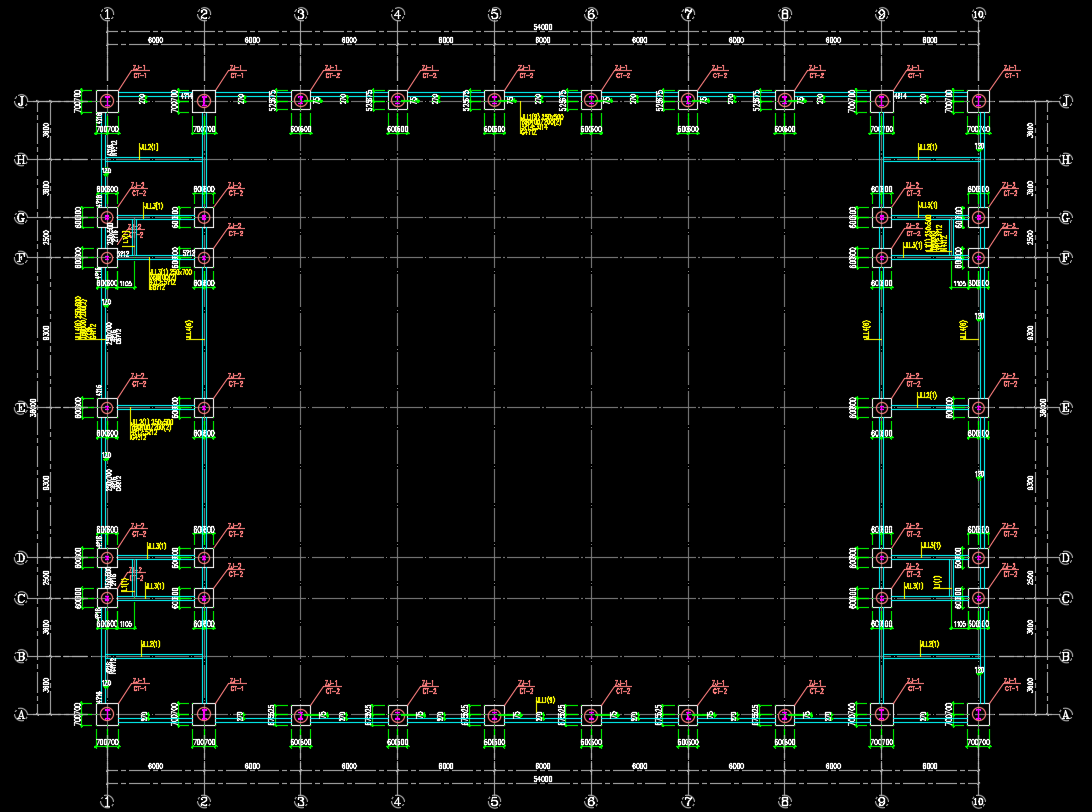1092x812 pixels.
Task: Click the 54000 overall dimension text at top
Action: coord(543,27)
